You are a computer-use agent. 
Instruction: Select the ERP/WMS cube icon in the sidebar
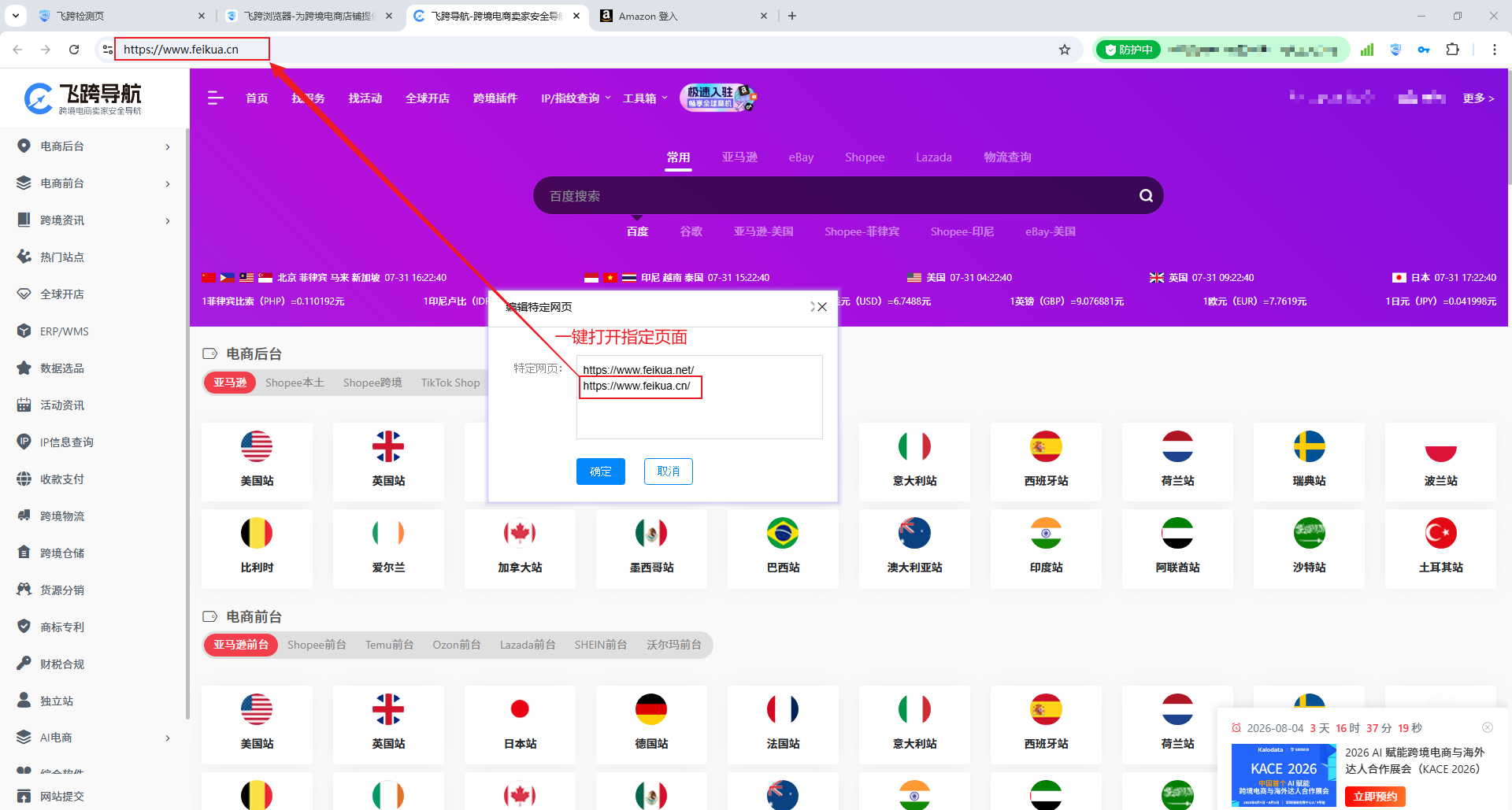point(24,331)
